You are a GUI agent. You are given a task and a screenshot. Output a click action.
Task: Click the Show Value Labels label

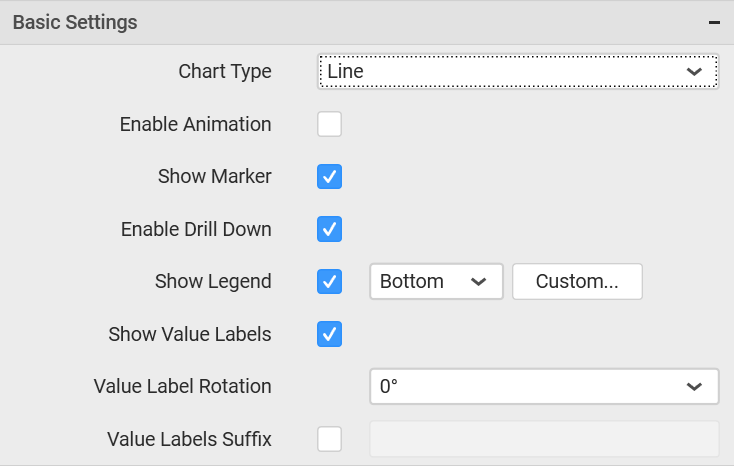[x=190, y=334]
